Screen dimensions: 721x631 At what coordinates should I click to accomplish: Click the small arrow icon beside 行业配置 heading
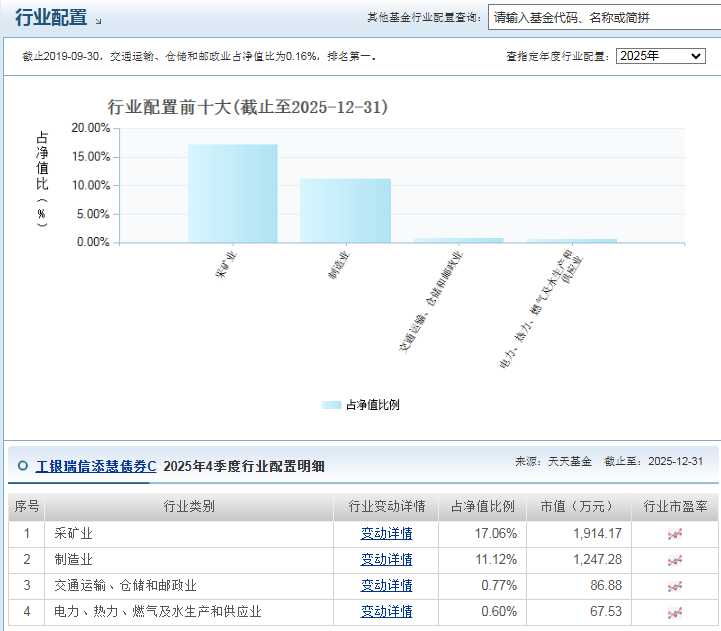98,21
